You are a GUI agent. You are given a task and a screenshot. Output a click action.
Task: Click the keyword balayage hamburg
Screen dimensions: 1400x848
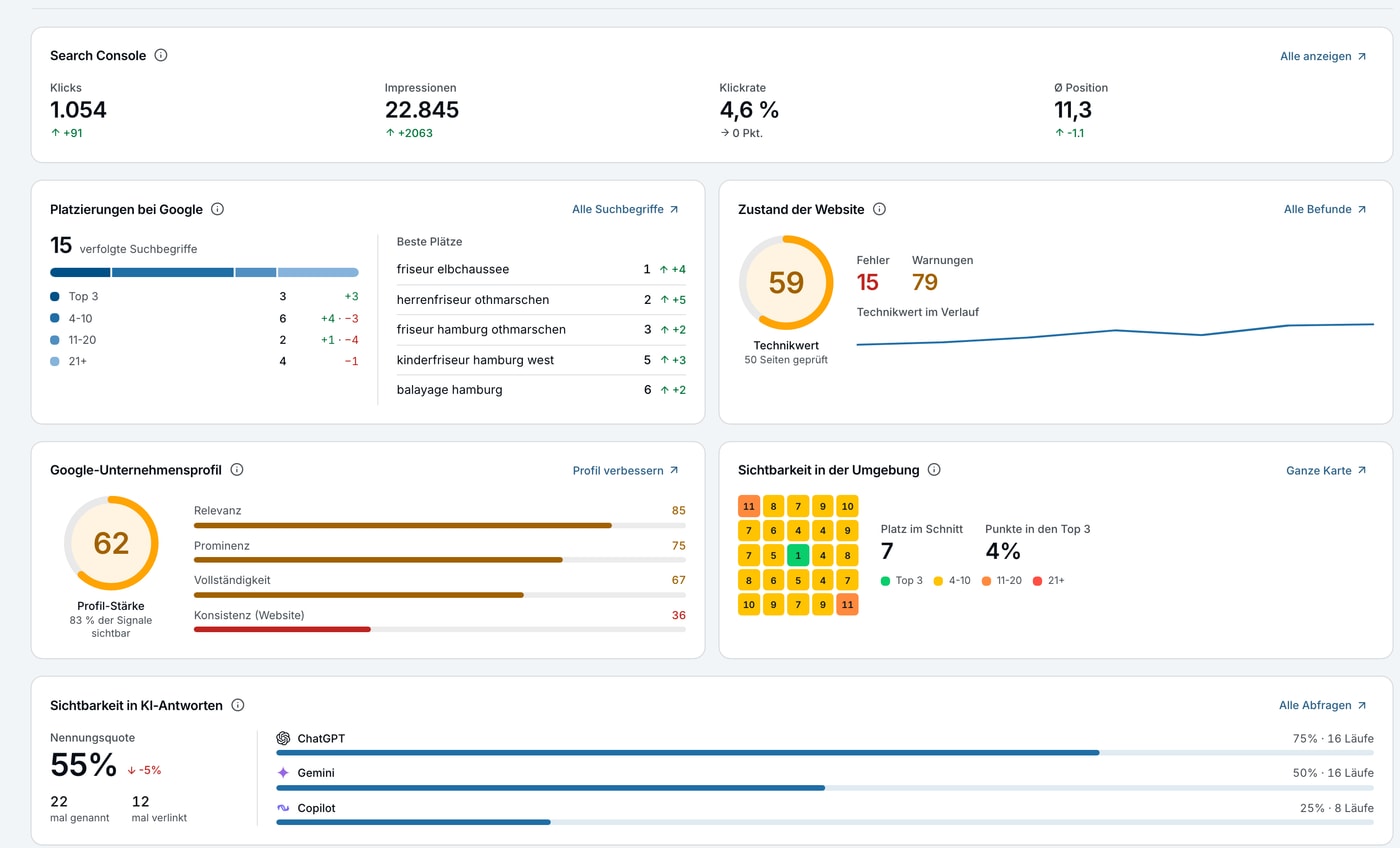pos(450,389)
